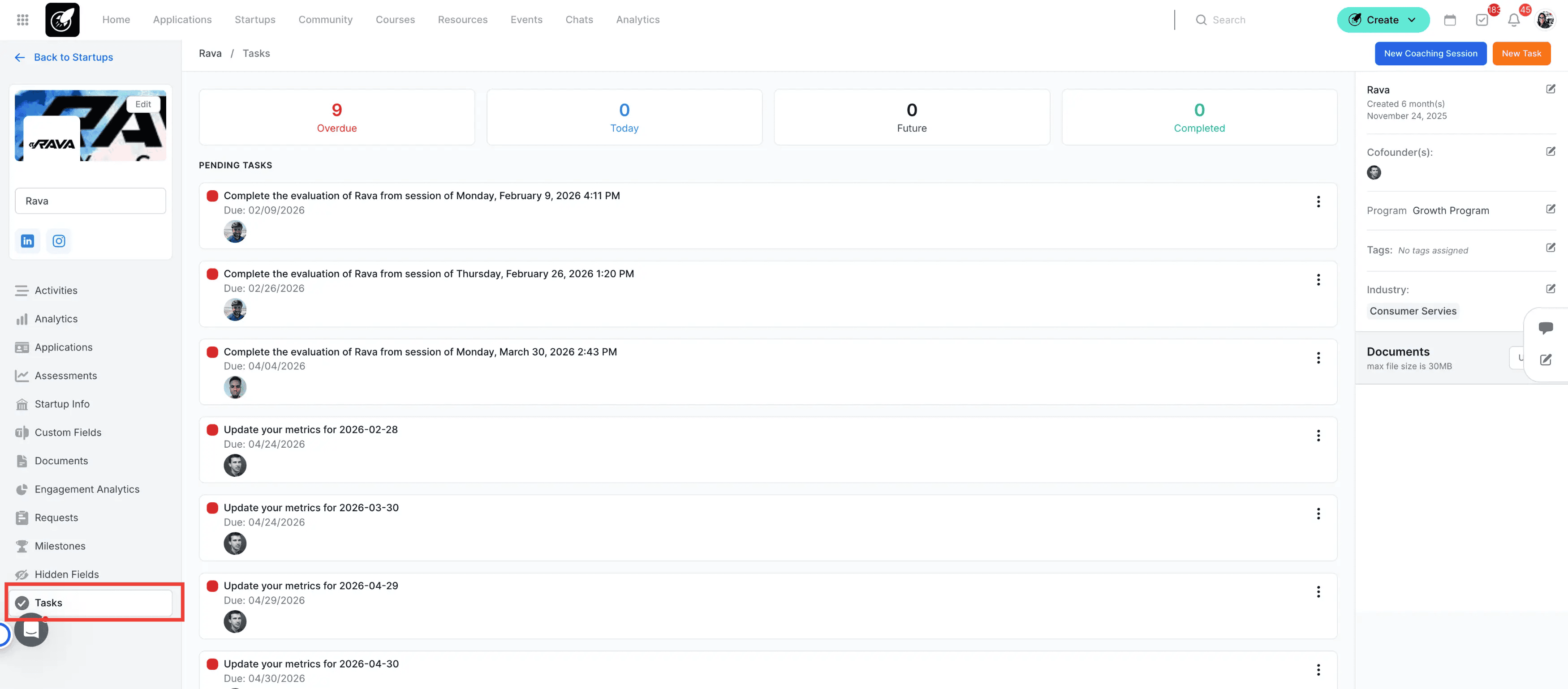
Task: Open options for metrics 2026-02-28 task
Action: pyautogui.click(x=1318, y=436)
